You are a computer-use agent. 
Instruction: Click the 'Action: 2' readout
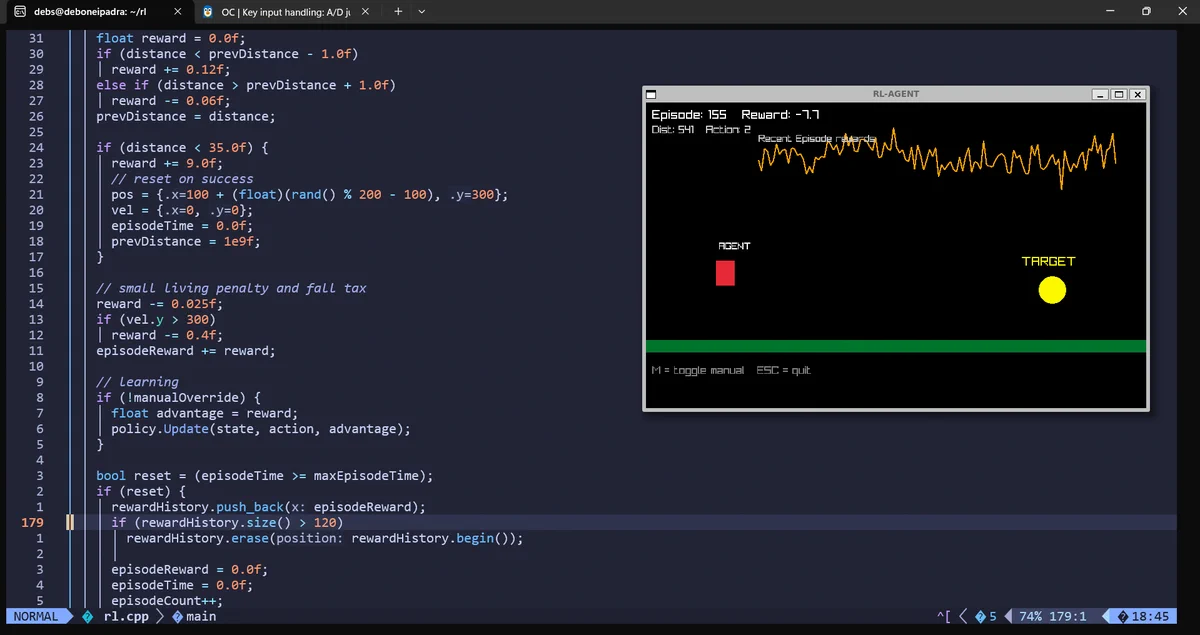pos(728,130)
